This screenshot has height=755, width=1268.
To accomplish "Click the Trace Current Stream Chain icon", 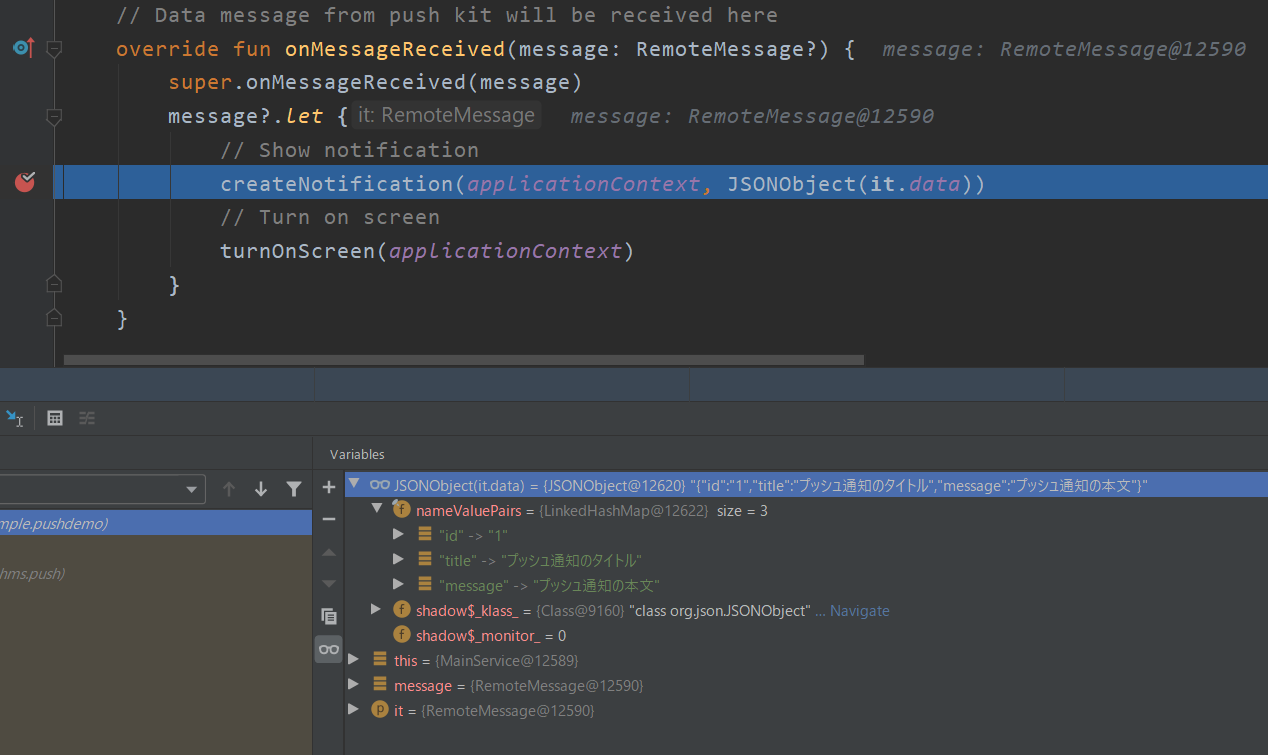I will click(87, 418).
